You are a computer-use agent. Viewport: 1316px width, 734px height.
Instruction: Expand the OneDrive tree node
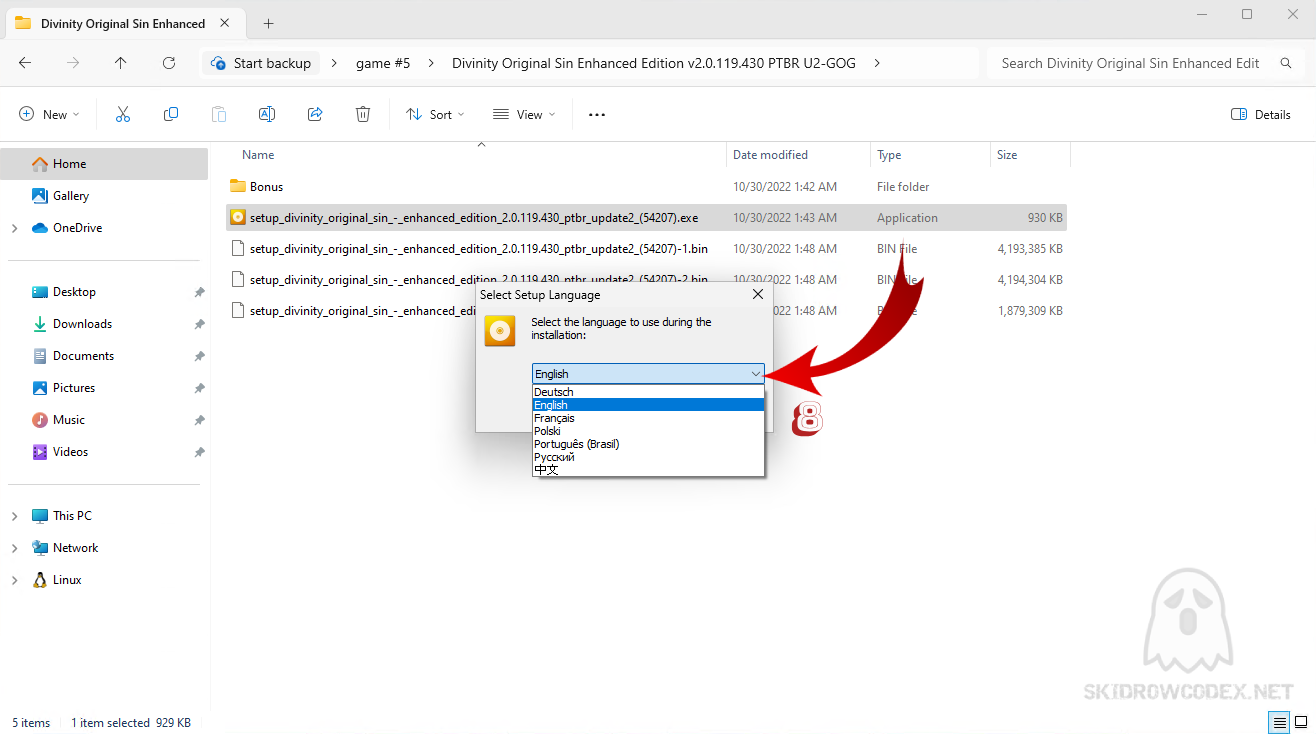click(14, 228)
